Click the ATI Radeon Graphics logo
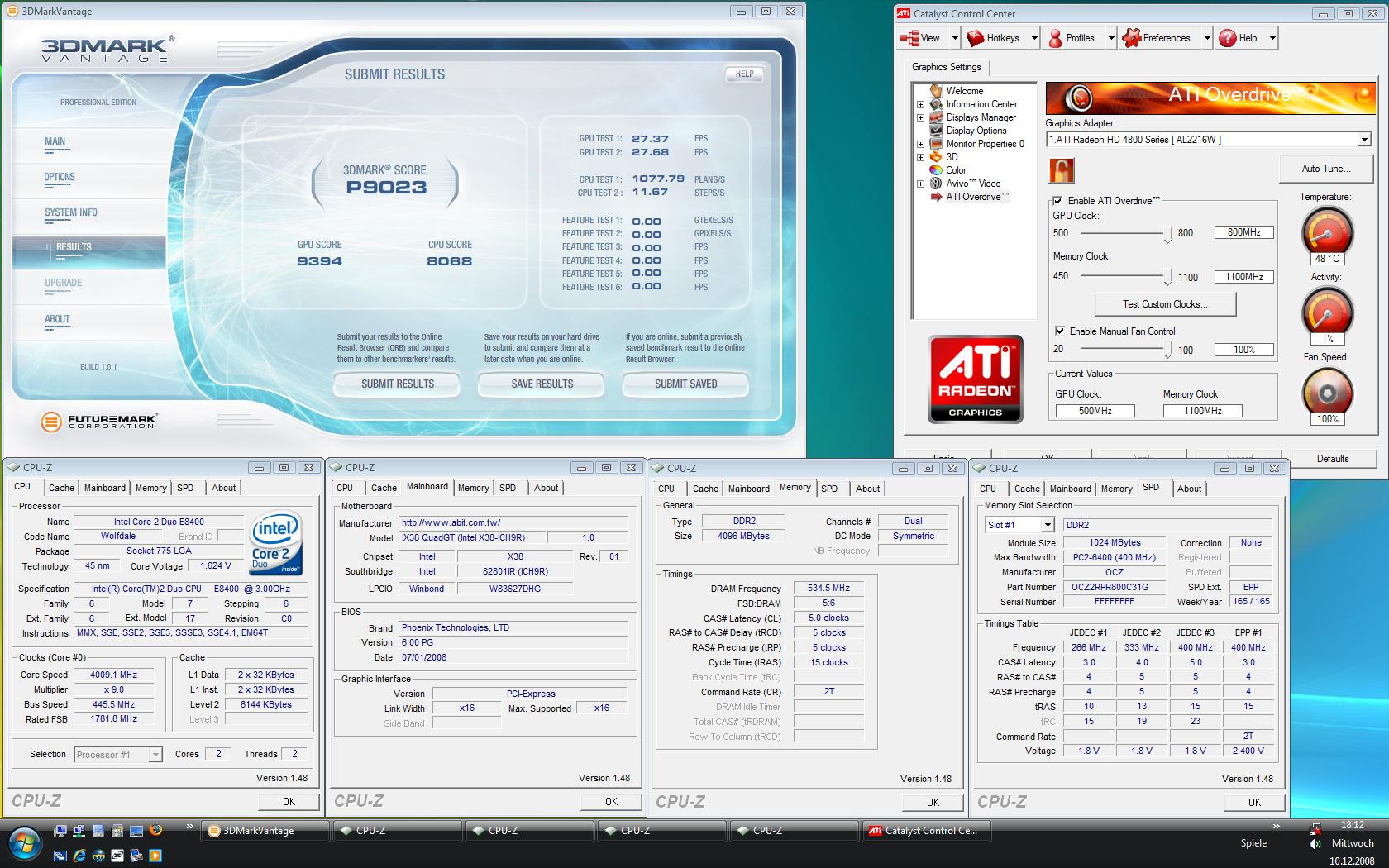The height and width of the screenshot is (868, 1389). pos(976,379)
